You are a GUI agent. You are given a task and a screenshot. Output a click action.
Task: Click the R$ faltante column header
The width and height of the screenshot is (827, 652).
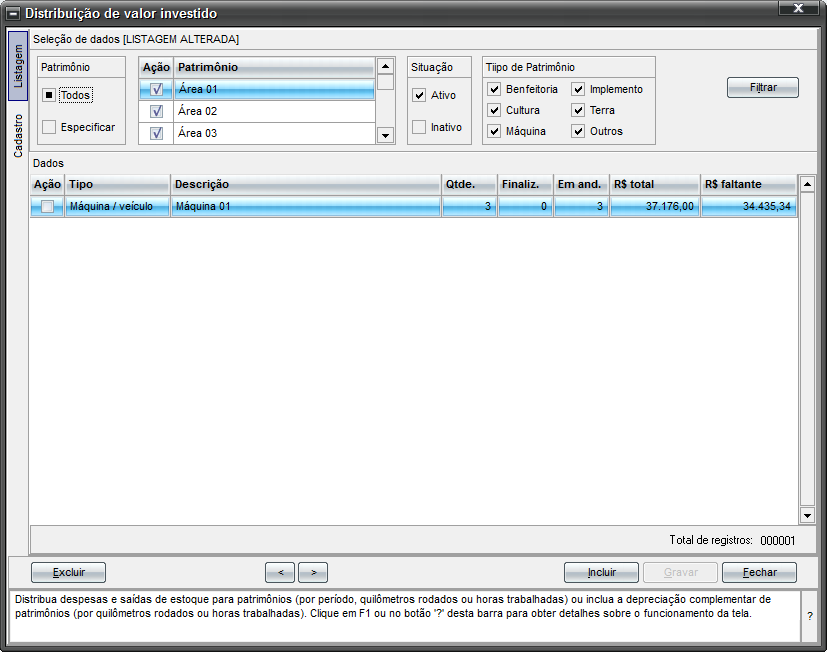coord(749,185)
